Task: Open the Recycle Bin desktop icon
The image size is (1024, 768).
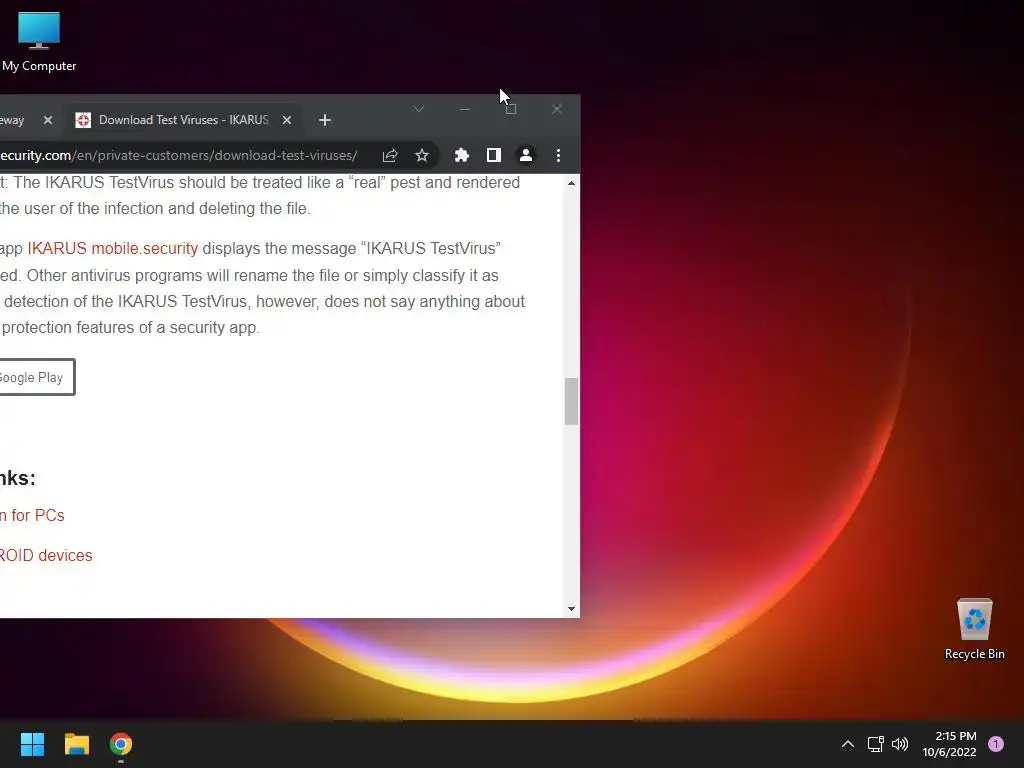Action: pyautogui.click(x=974, y=630)
